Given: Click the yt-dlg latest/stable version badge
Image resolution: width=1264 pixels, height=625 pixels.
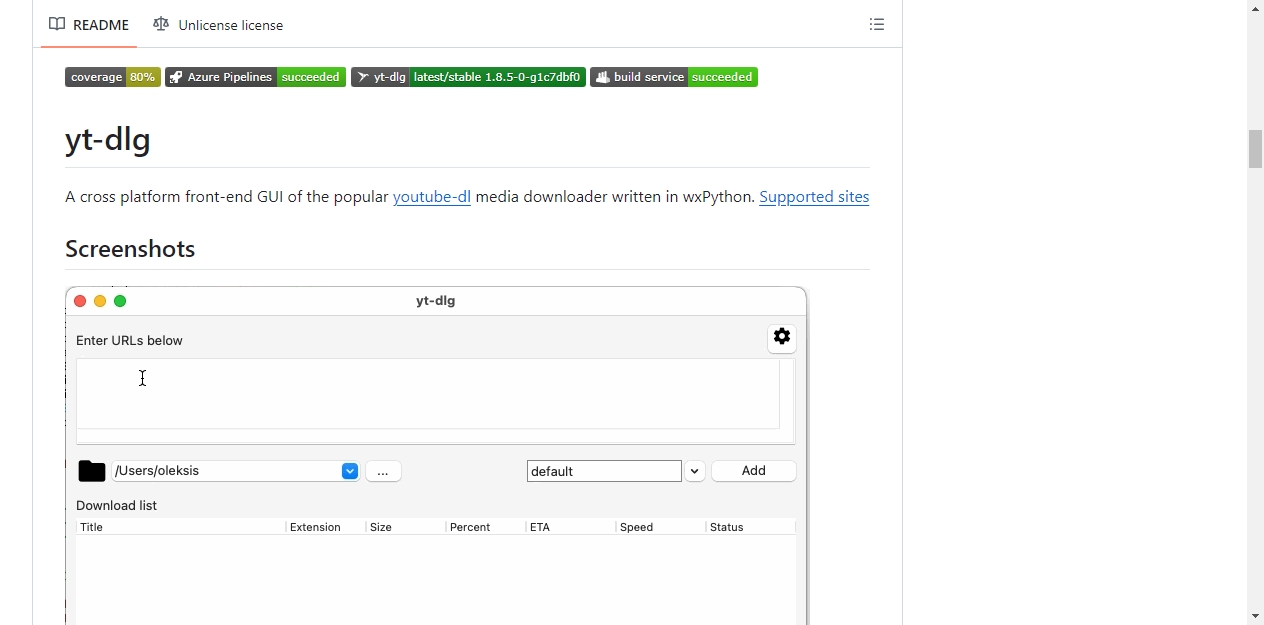Looking at the screenshot, I should coord(468,77).
